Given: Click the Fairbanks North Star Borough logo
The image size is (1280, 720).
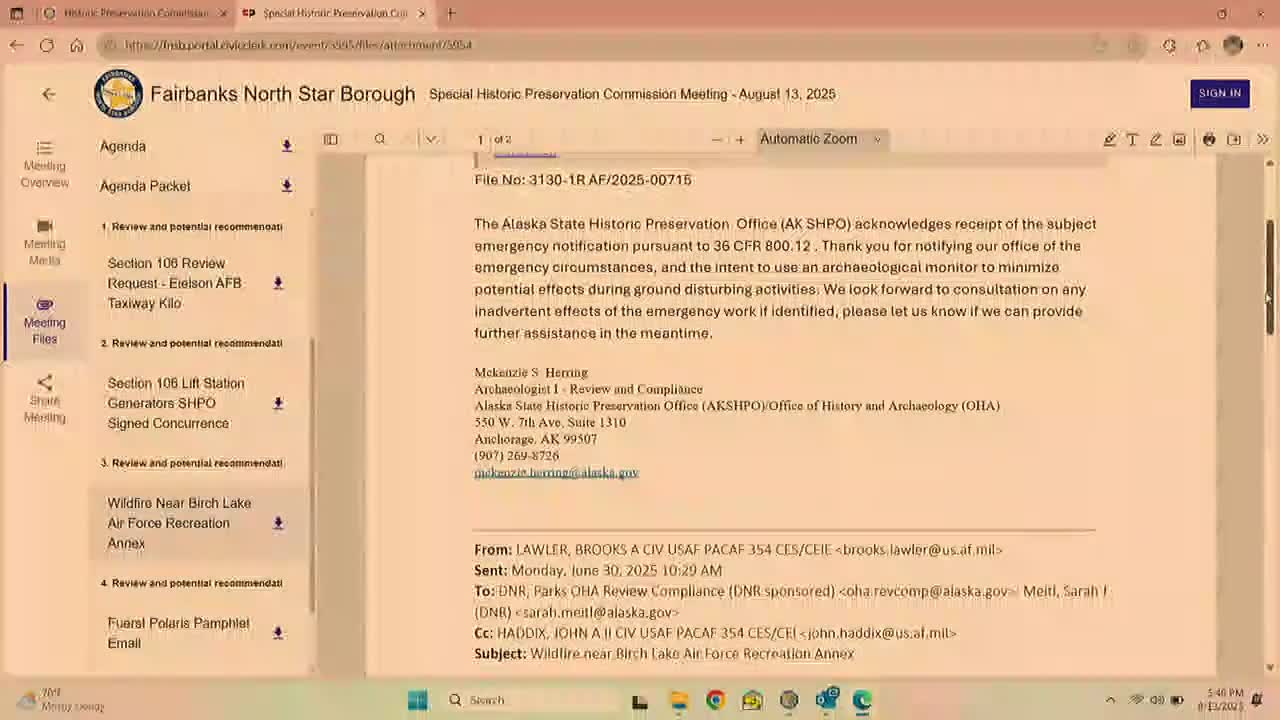Looking at the screenshot, I should click(x=118, y=94).
